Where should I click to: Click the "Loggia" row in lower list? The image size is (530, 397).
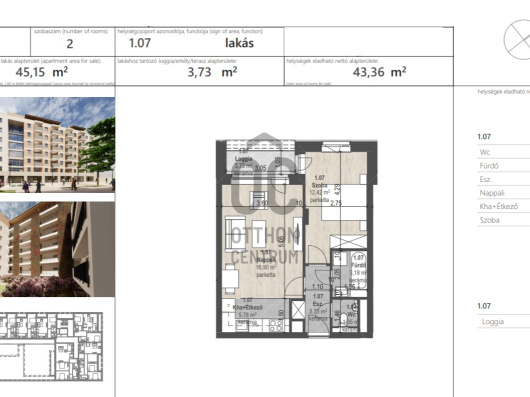pyautogui.click(x=504, y=322)
